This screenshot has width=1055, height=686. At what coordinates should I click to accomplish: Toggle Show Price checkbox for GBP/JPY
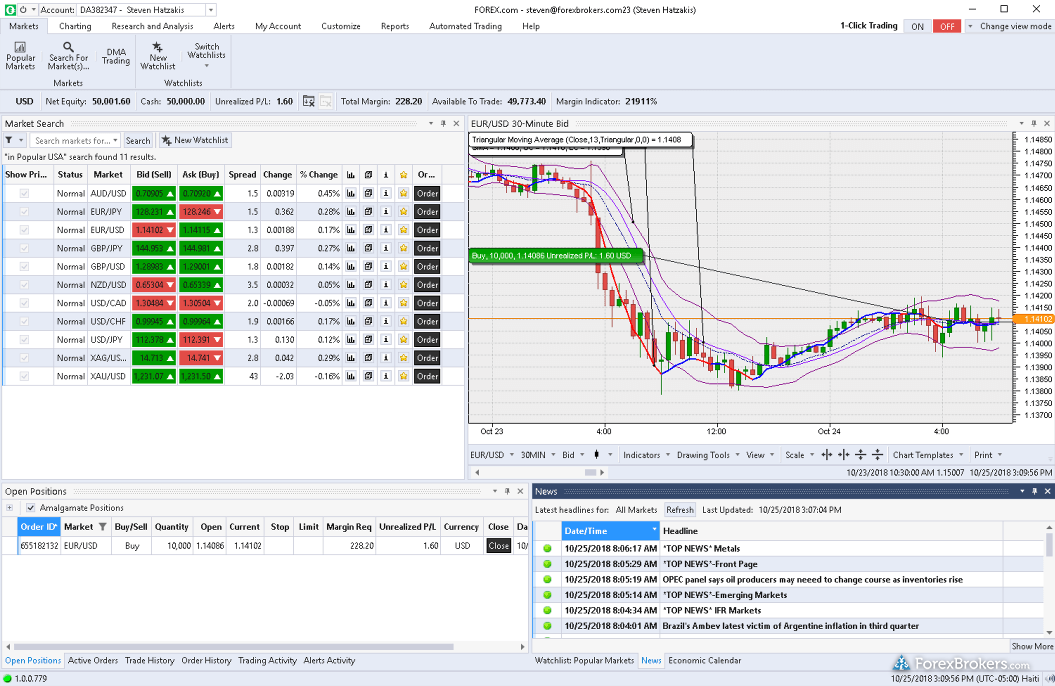[x=24, y=248]
